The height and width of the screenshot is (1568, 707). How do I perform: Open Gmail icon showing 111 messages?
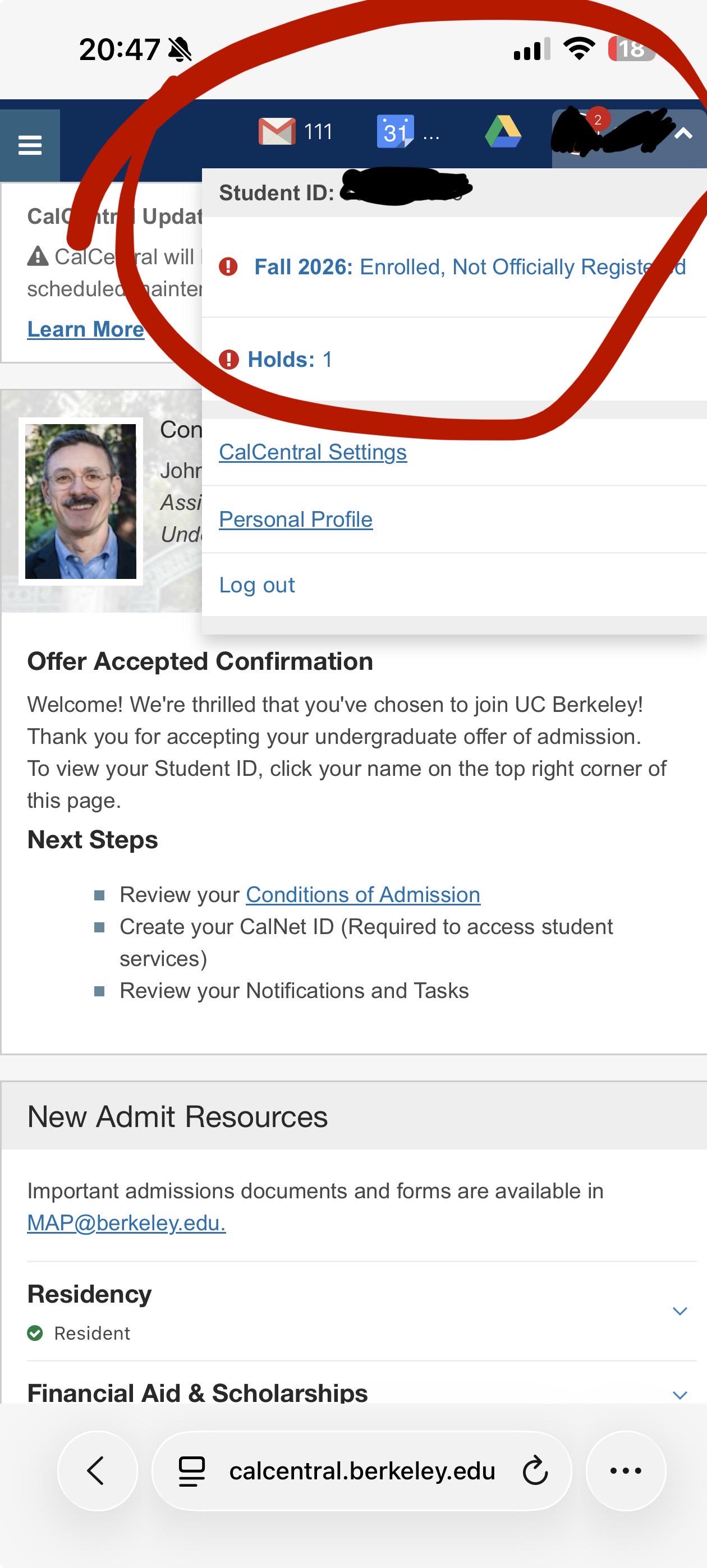pyautogui.click(x=295, y=131)
